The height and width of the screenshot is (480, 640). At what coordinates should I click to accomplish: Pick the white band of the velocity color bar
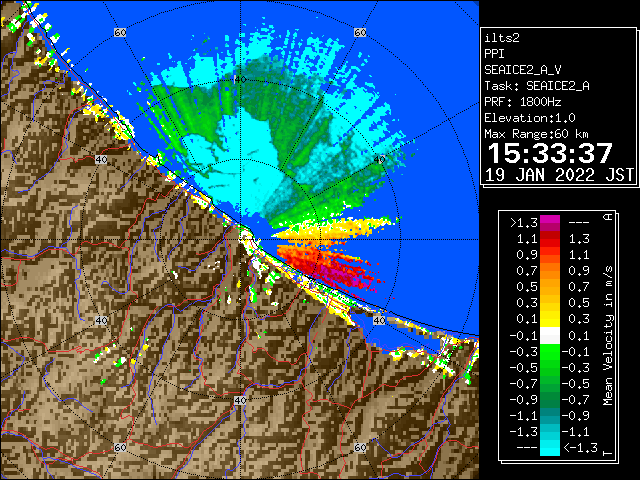[550, 336]
